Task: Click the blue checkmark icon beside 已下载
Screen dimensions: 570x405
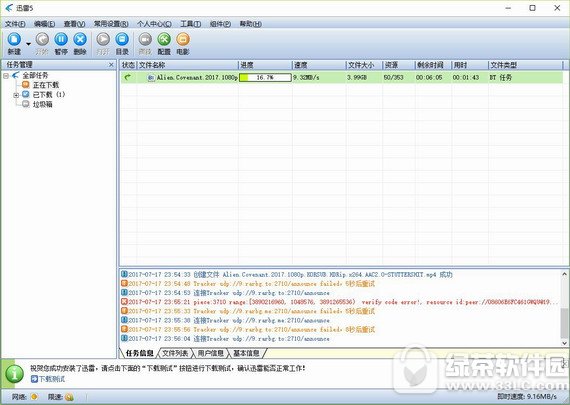Action: 25,95
